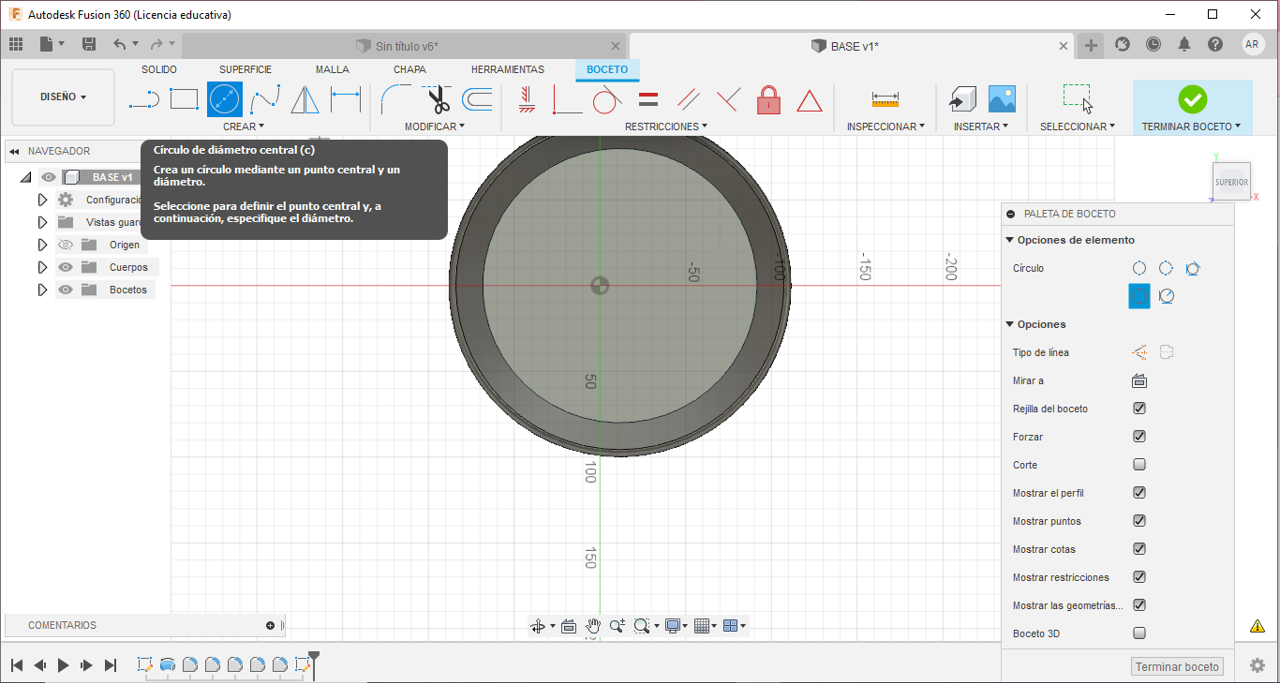Expand the Bocetos tree node
The width and height of the screenshot is (1280, 683).
coord(42,290)
